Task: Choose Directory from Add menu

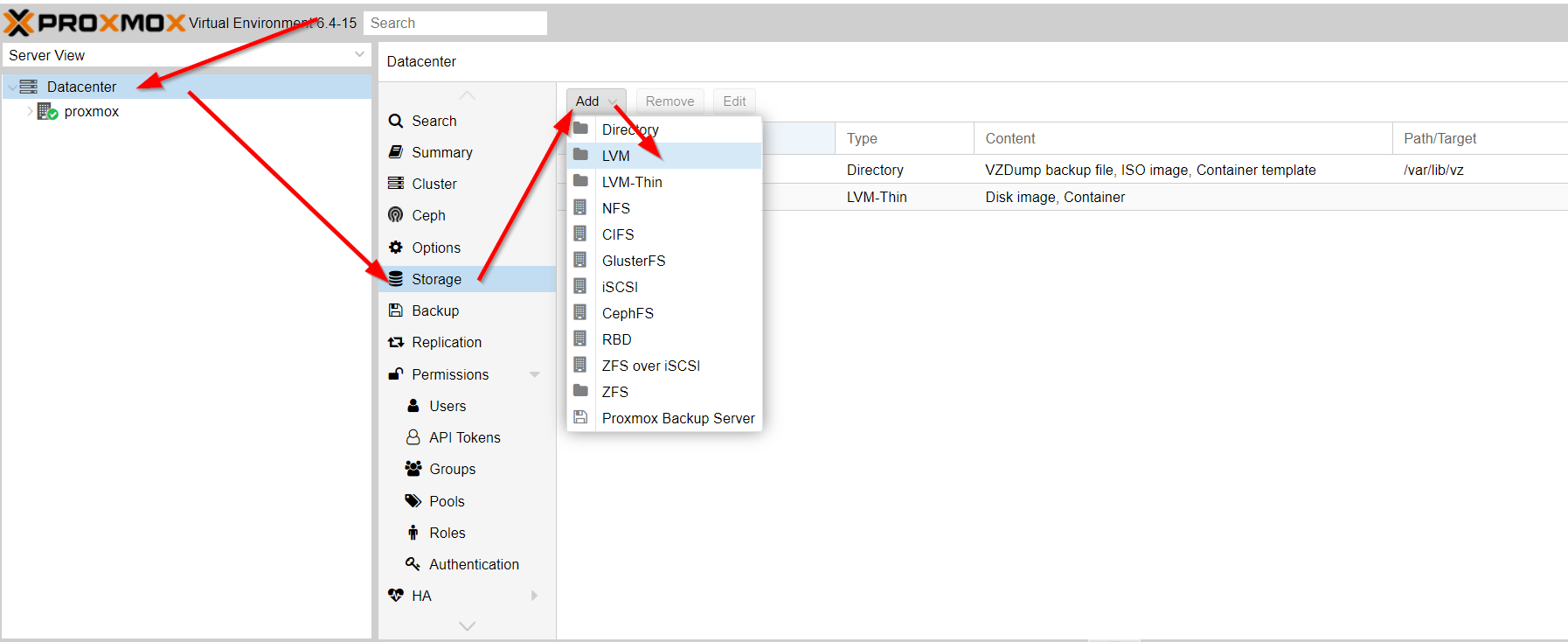Action: tap(664, 129)
